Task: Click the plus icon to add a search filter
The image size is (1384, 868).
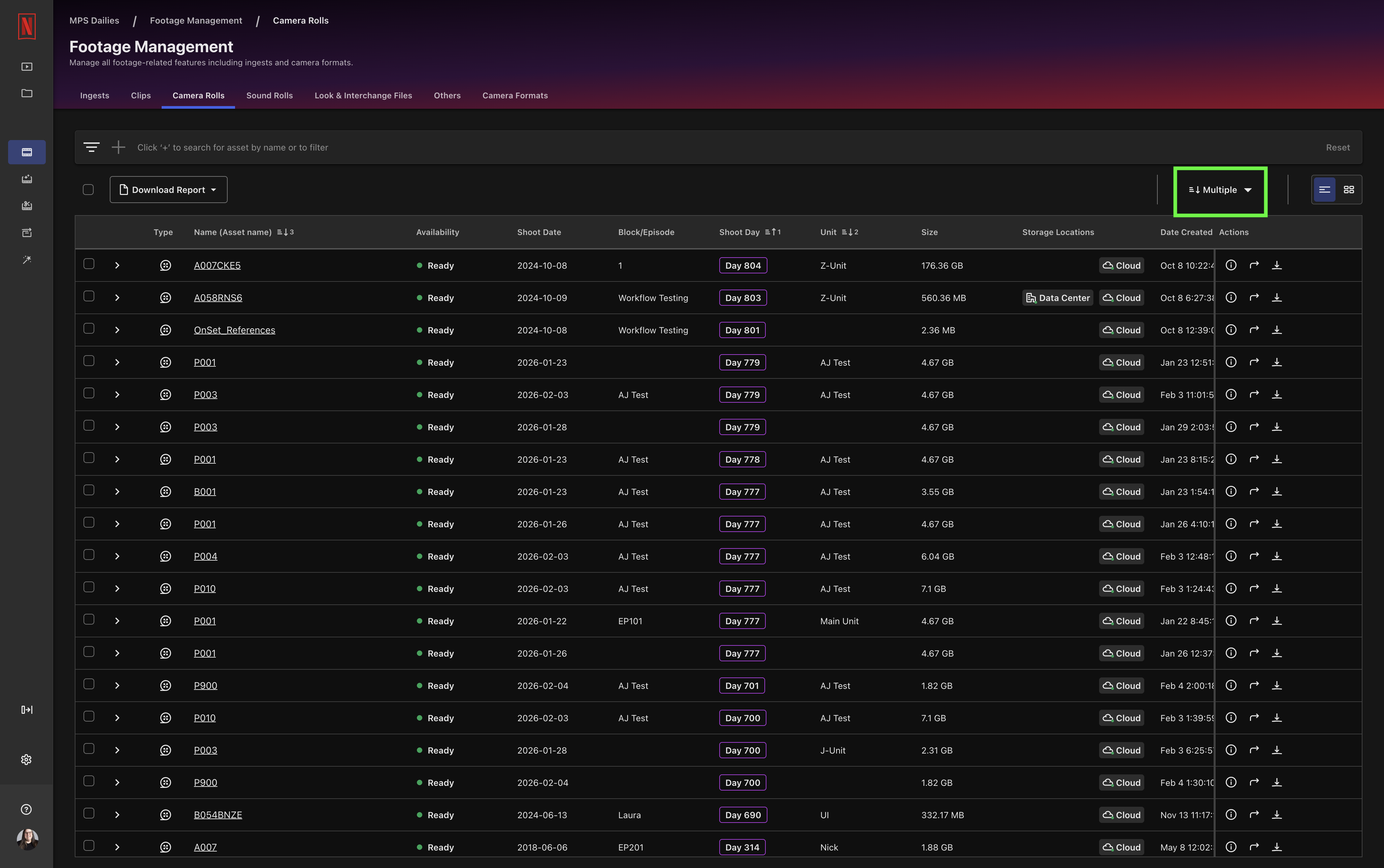Action: pyautogui.click(x=118, y=147)
